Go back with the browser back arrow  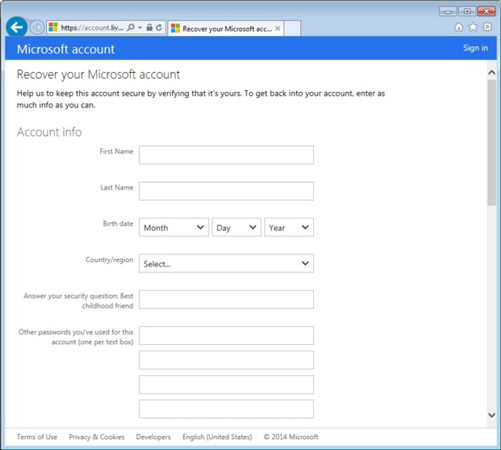(17, 27)
